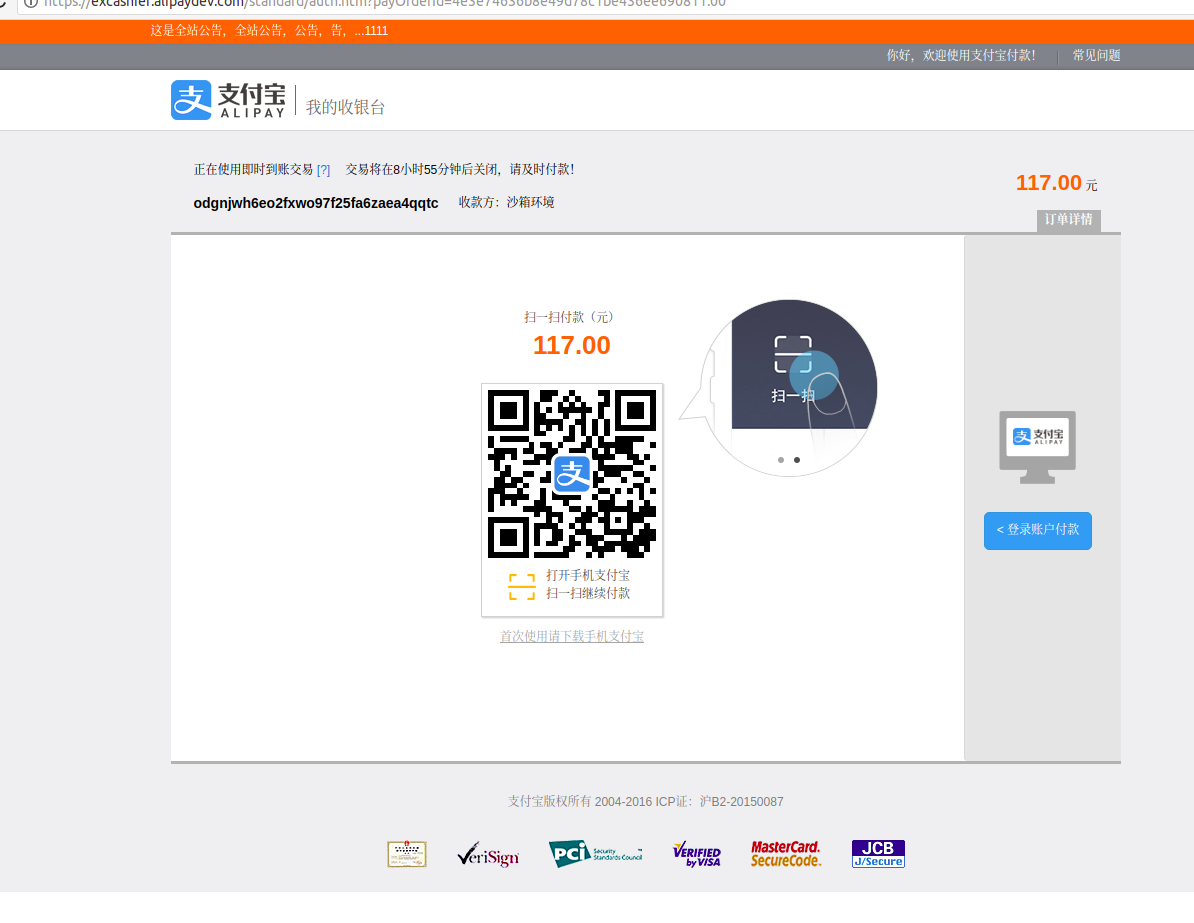The image size is (1194, 923).
Task: Click the orange scan-frame icon below the QR code
Action: [x=522, y=586]
